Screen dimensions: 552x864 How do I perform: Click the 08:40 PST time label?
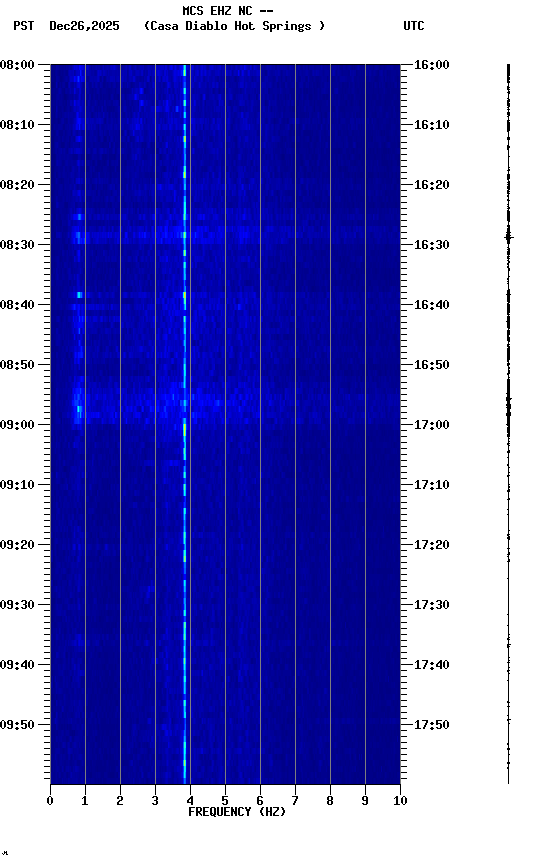coord(17,305)
